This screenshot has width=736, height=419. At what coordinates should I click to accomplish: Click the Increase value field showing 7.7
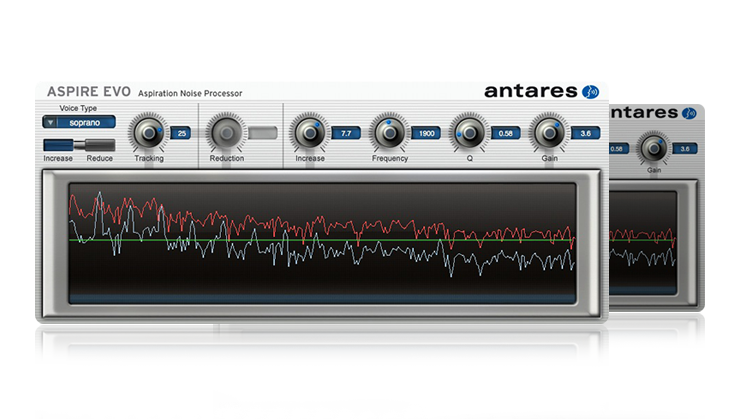[346, 133]
